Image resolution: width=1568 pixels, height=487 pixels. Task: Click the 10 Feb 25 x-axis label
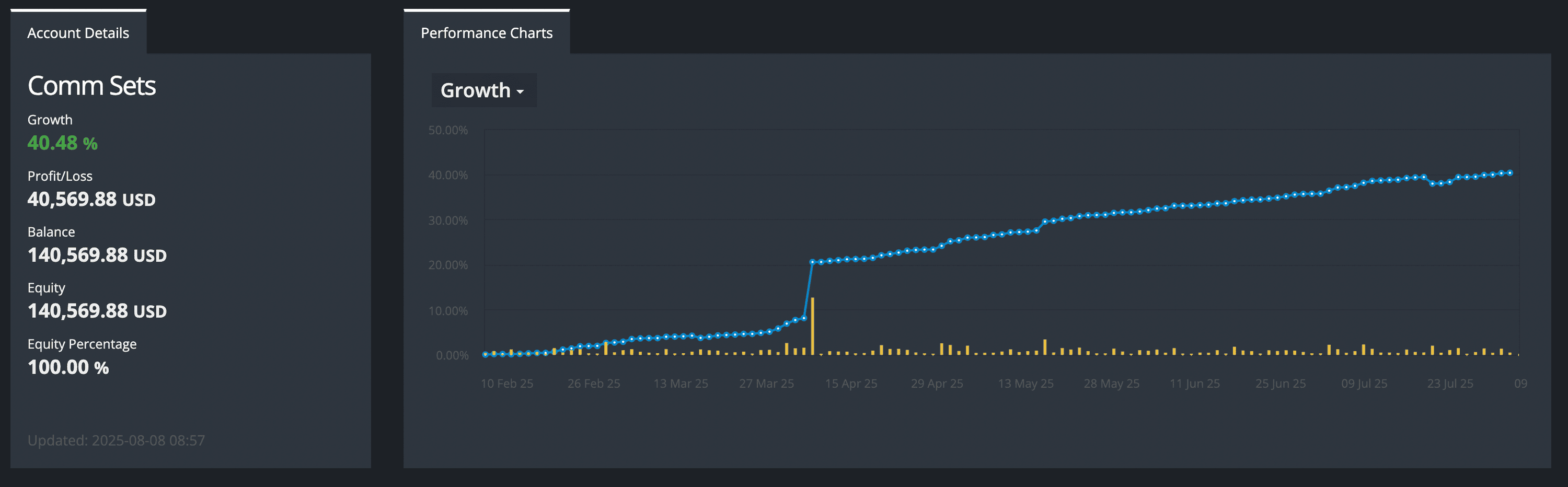tap(506, 384)
